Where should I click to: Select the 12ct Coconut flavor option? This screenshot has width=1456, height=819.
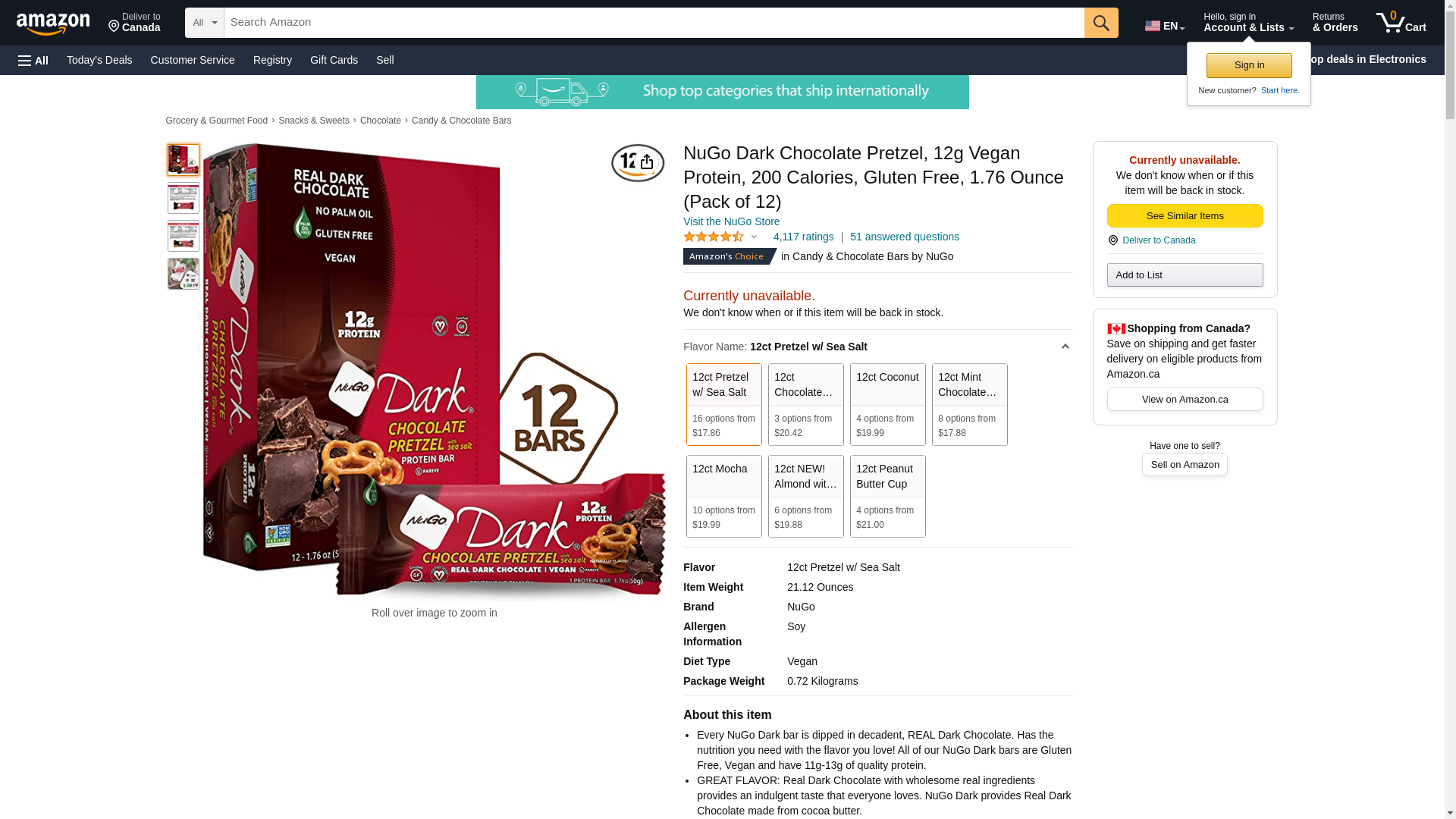coord(888,404)
